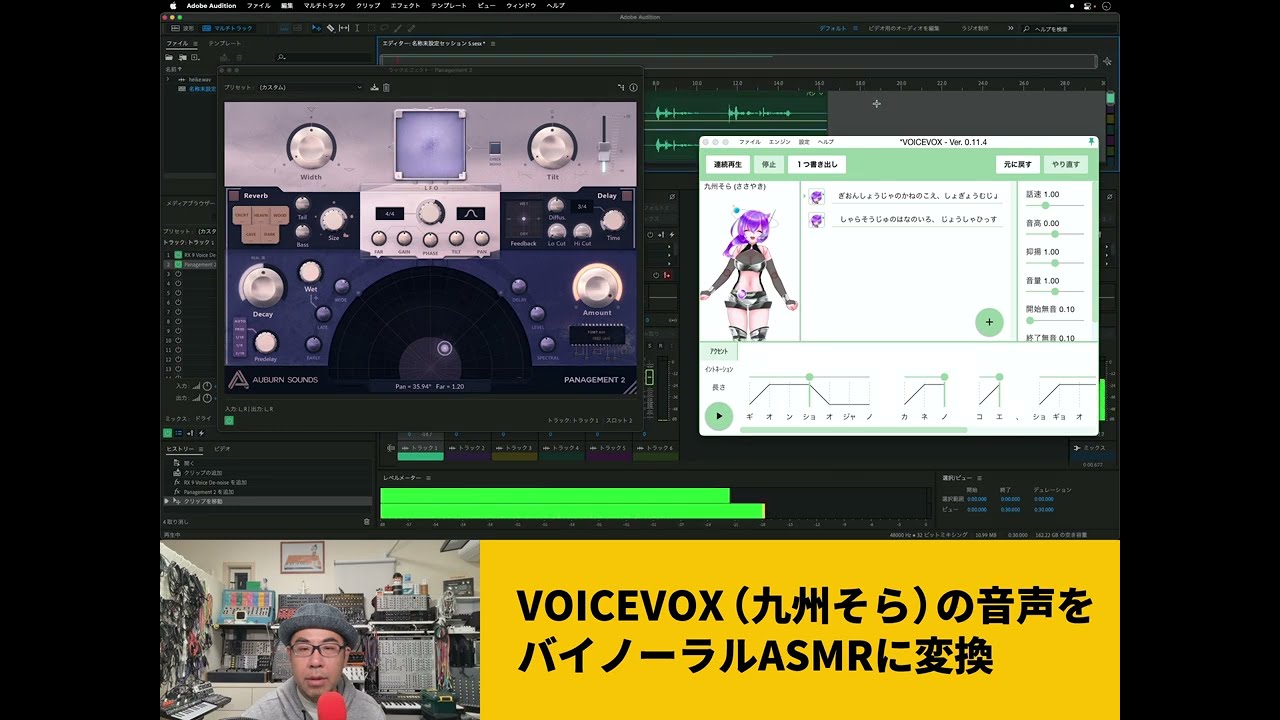The width and height of the screenshot is (1280, 720).
Task: Click 連続再生 button in VOICEVOX
Action: click(x=728, y=165)
